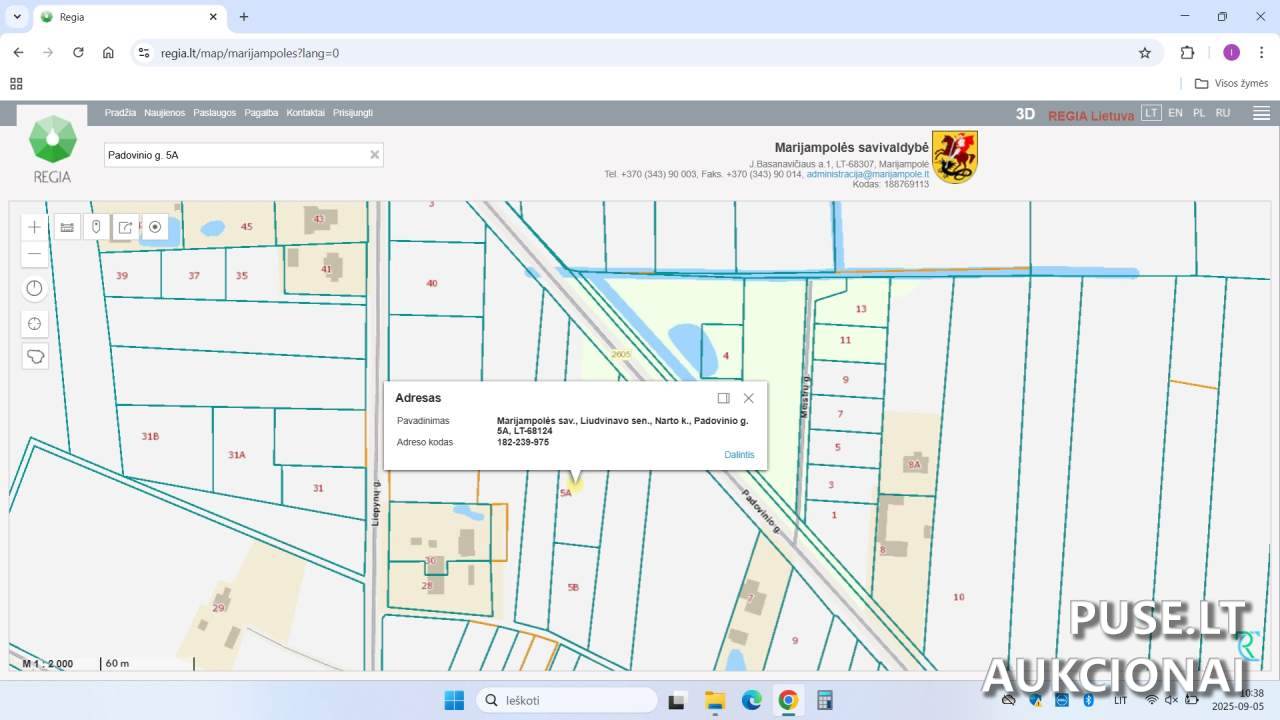Switch language to PL
Viewport: 1280px width, 720px height.
coord(1199,113)
